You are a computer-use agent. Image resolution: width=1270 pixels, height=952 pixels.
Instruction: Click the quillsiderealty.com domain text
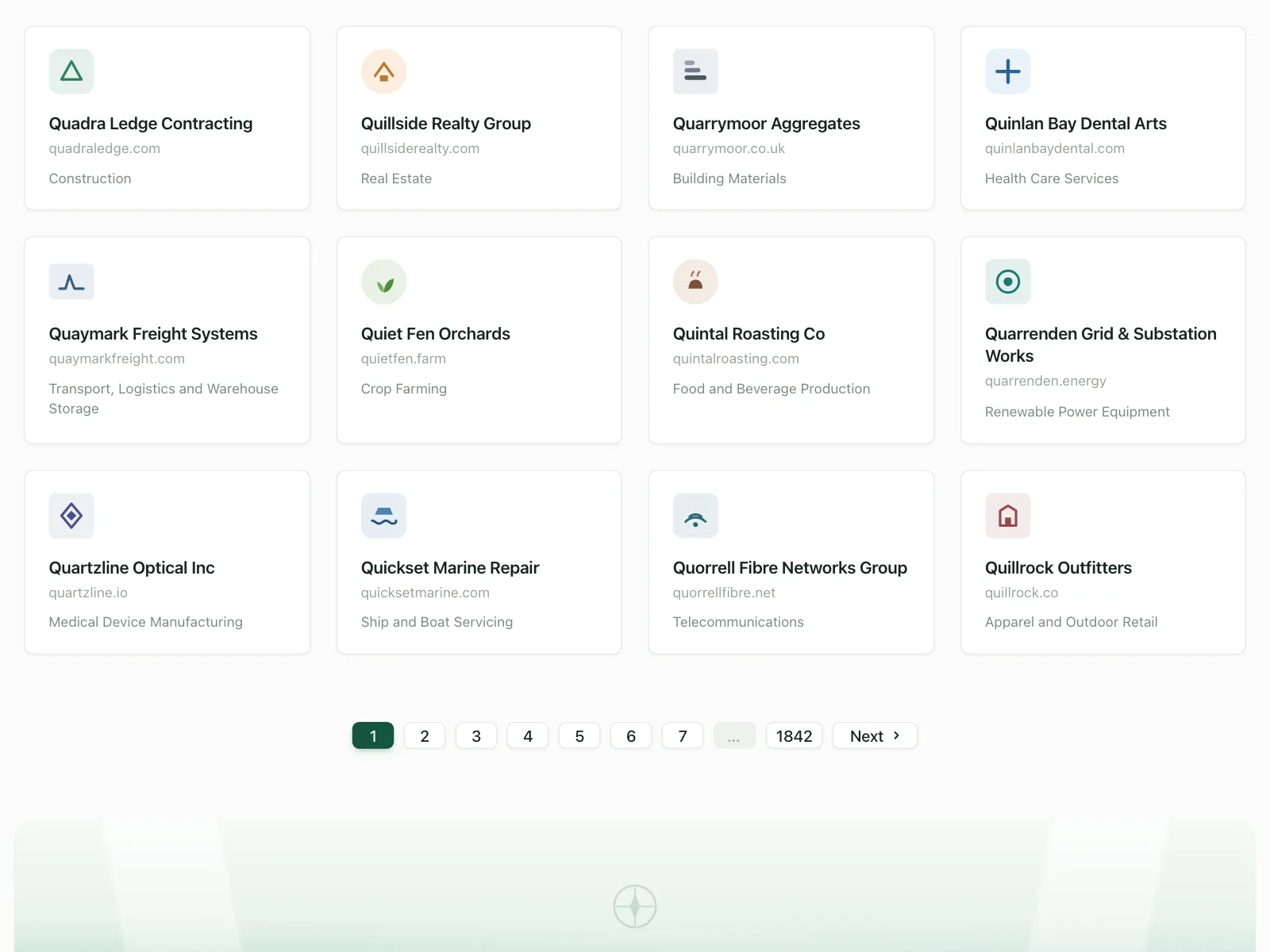(420, 148)
